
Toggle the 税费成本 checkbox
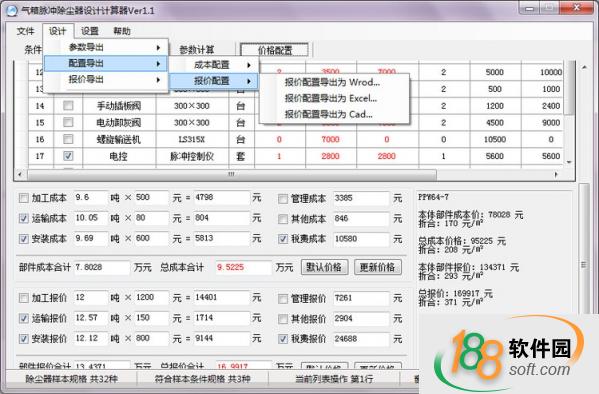point(283,239)
